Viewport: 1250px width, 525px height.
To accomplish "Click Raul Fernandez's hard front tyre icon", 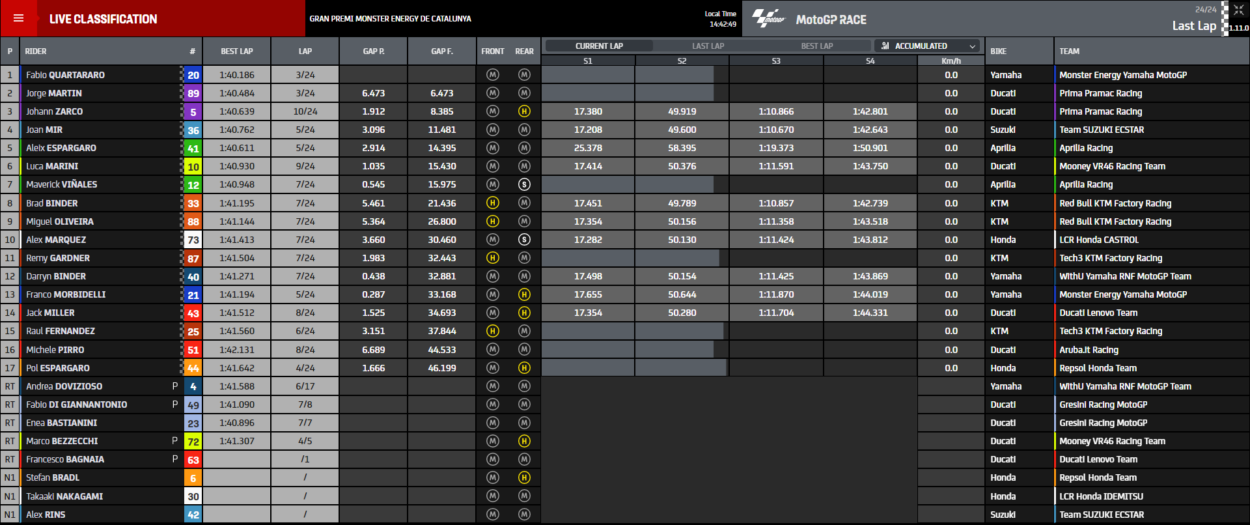I will pos(492,331).
